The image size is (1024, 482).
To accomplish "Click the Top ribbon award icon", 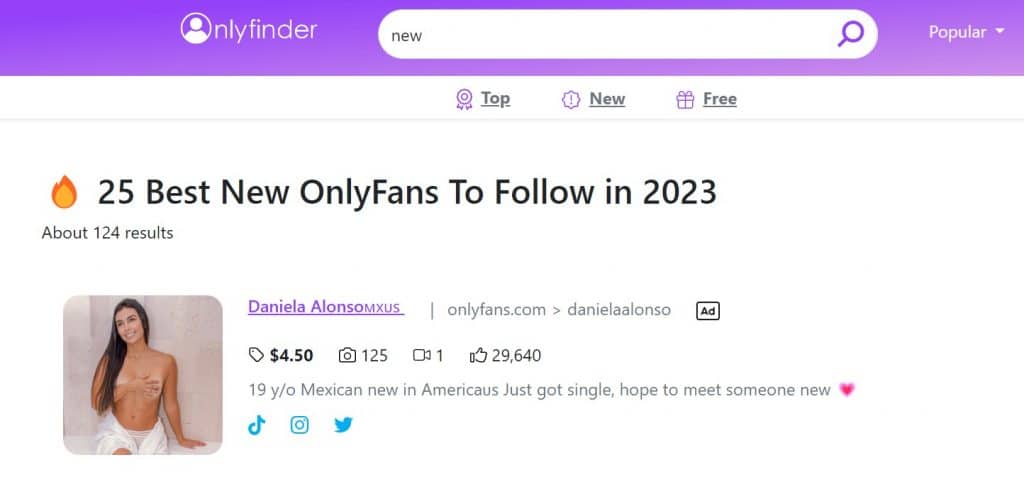I will click(x=464, y=99).
